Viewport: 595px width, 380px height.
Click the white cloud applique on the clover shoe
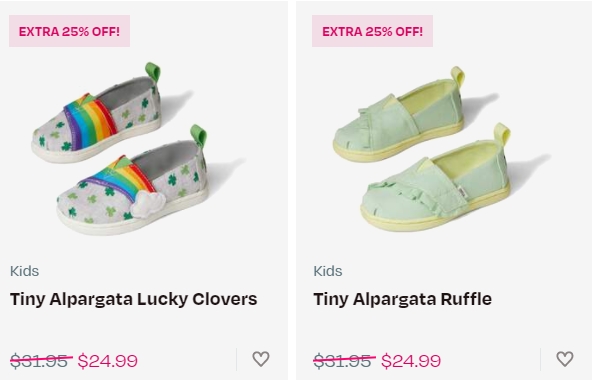[147, 204]
